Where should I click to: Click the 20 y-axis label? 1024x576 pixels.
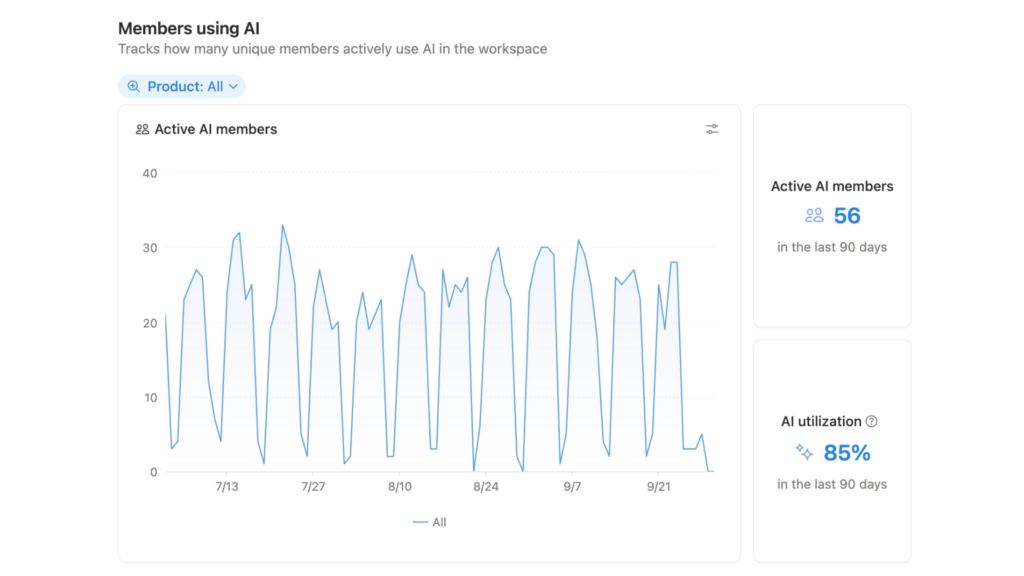pos(150,323)
